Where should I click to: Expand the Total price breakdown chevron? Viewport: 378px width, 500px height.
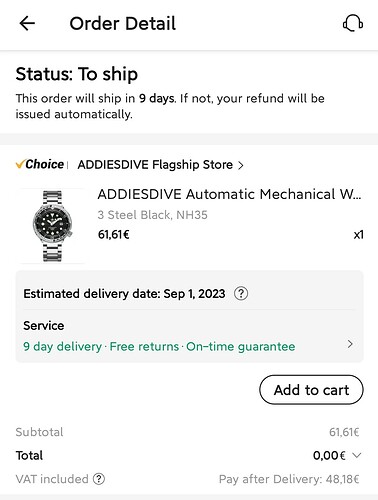[356, 455]
